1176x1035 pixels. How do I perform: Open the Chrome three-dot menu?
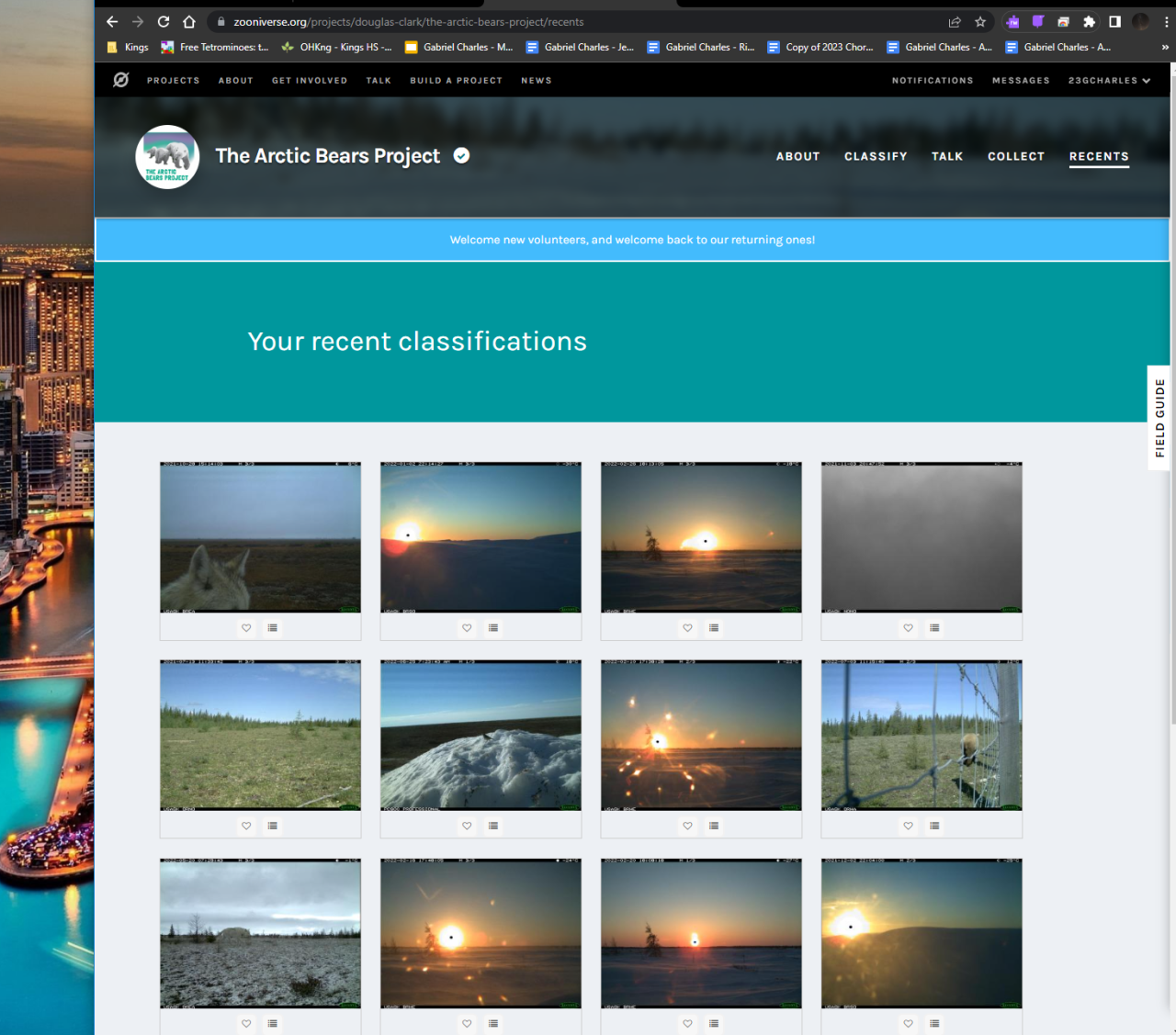1166,22
